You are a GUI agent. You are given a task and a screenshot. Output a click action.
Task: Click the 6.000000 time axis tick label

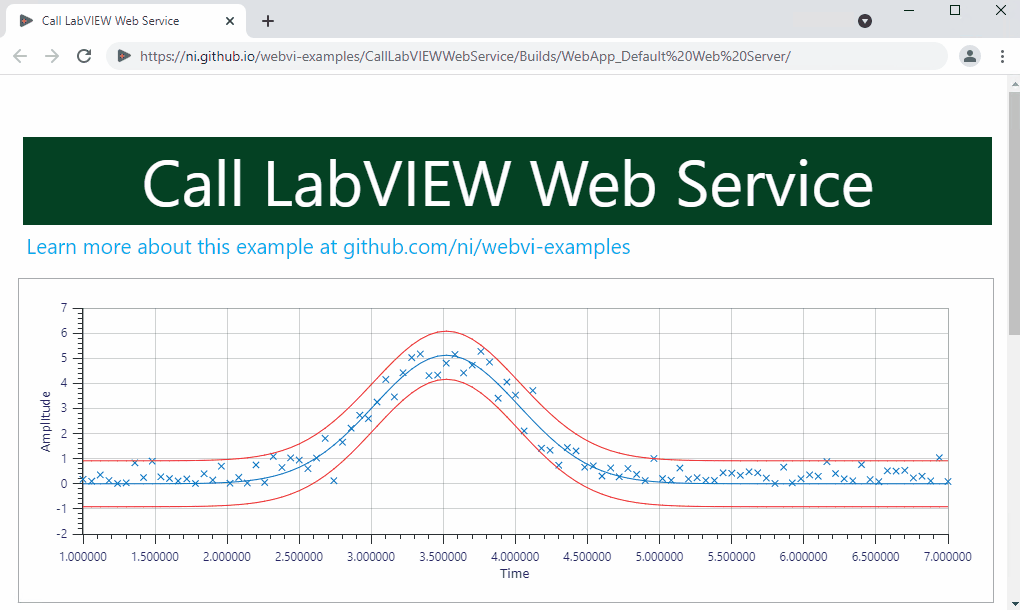click(x=803, y=557)
